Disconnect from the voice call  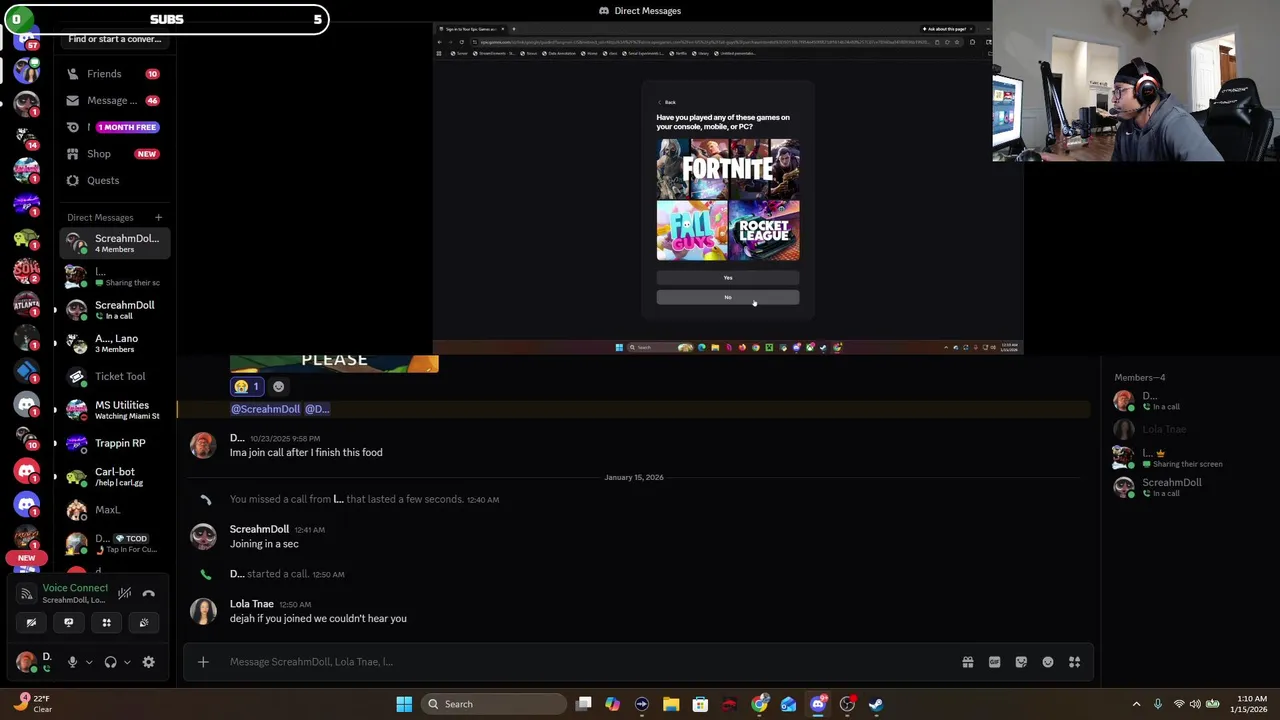tap(148, 593)
